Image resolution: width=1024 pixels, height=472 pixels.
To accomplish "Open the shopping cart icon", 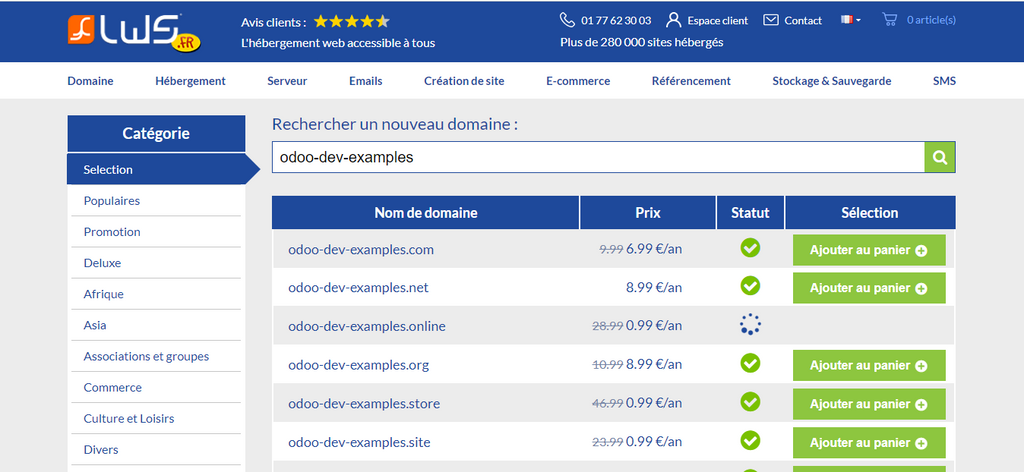I will click(889, 20).
